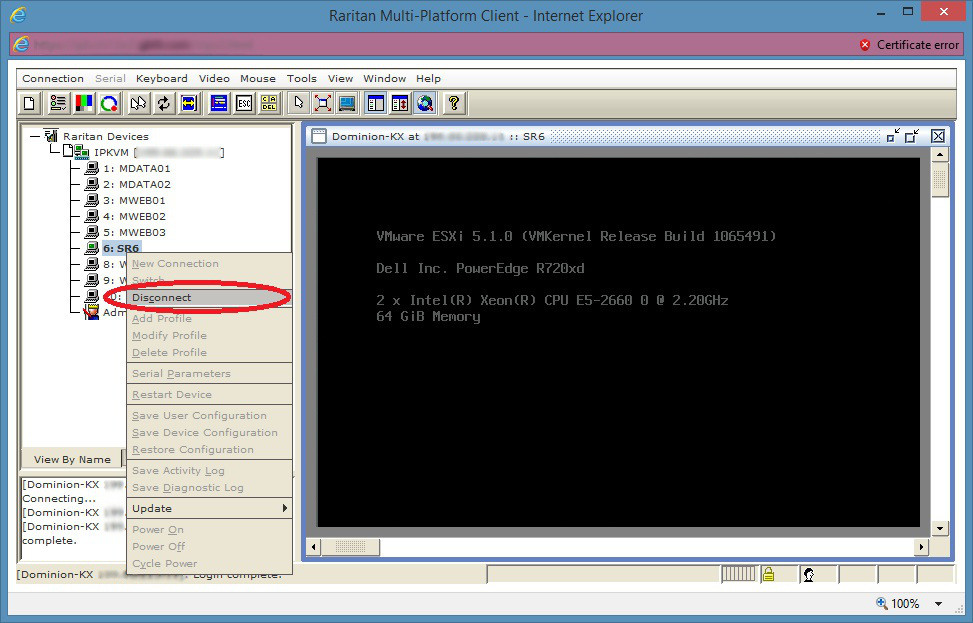Click Refresh Screen toolbar icon
973x623 pixels.
pos(163,103)
